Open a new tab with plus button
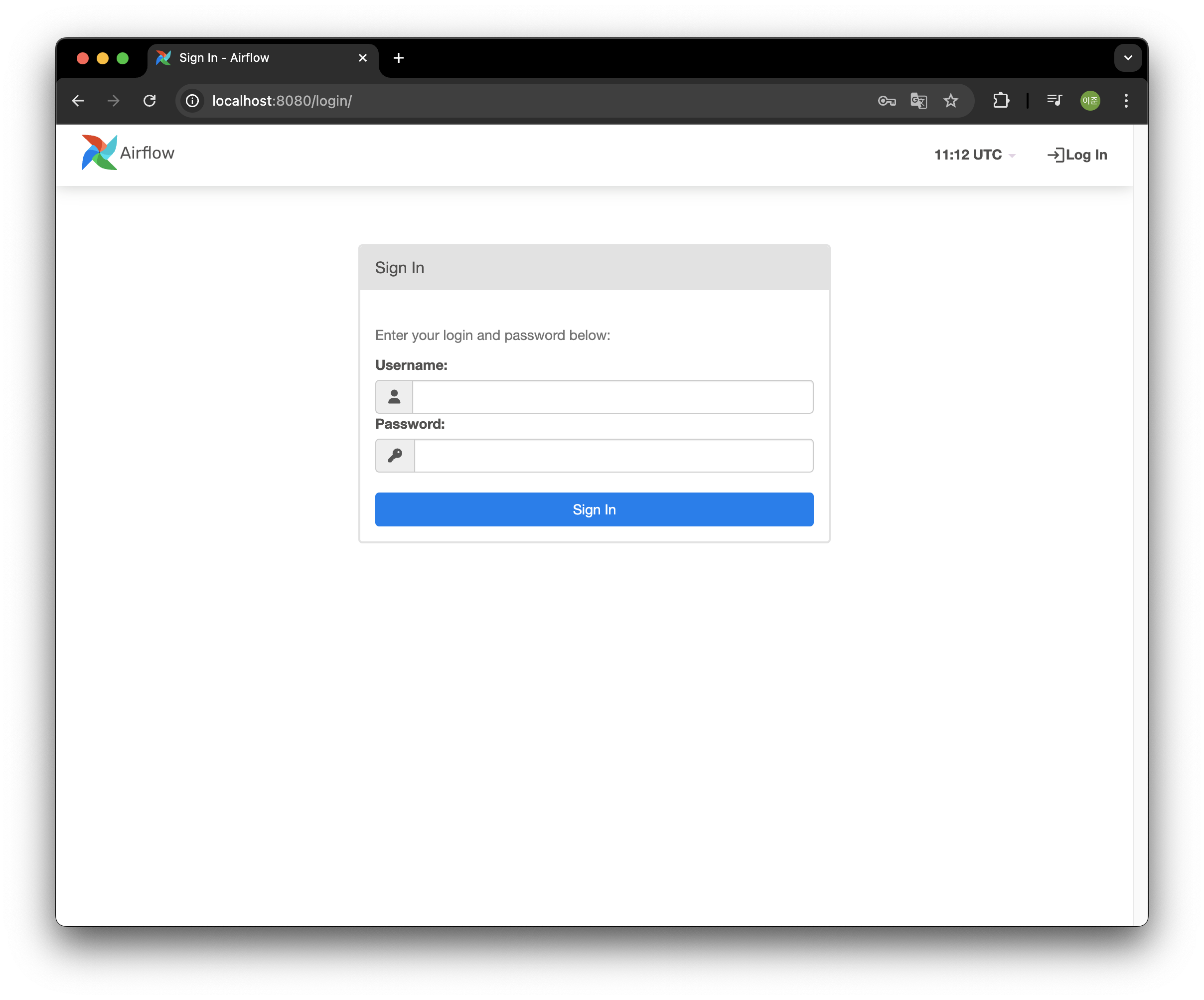This screenshot has width=1204, height=1000. pos(399,58)
